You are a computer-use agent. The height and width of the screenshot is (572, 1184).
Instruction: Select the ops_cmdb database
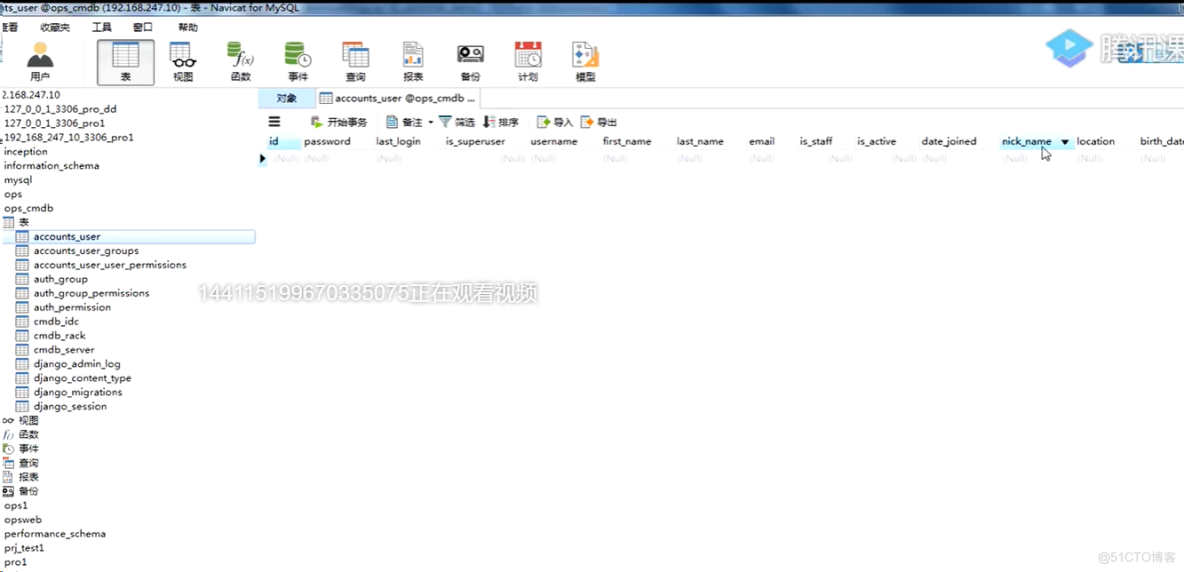click(29, 208)
